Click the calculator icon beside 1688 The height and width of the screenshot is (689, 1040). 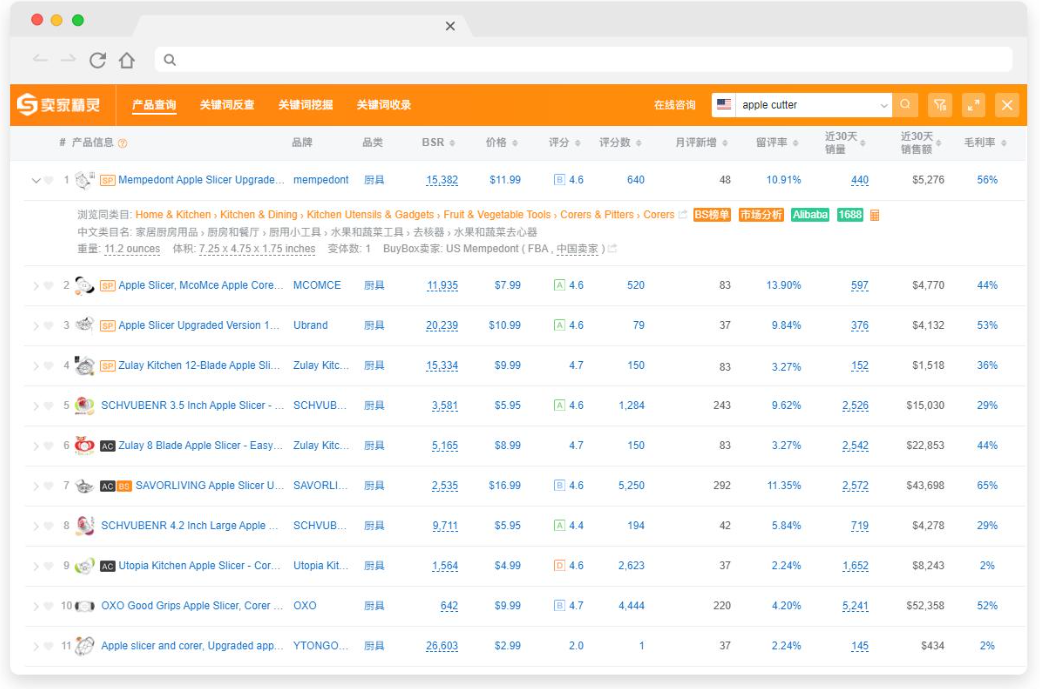tap(875, 215)
